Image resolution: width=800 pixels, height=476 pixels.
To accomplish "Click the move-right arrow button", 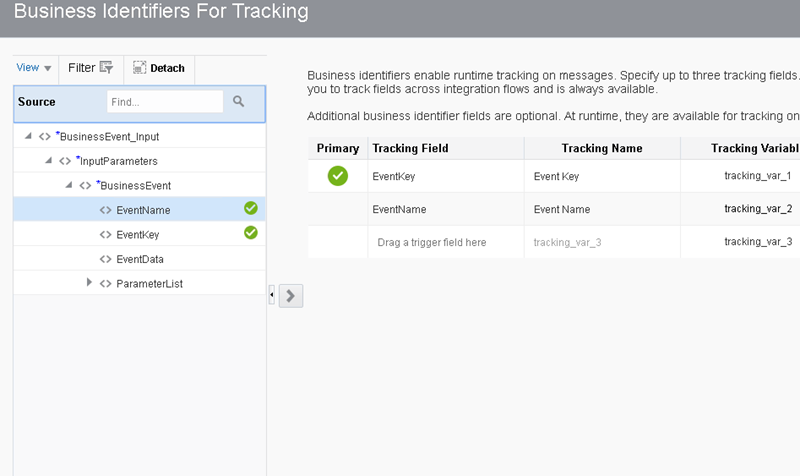I will coord(291,296).
